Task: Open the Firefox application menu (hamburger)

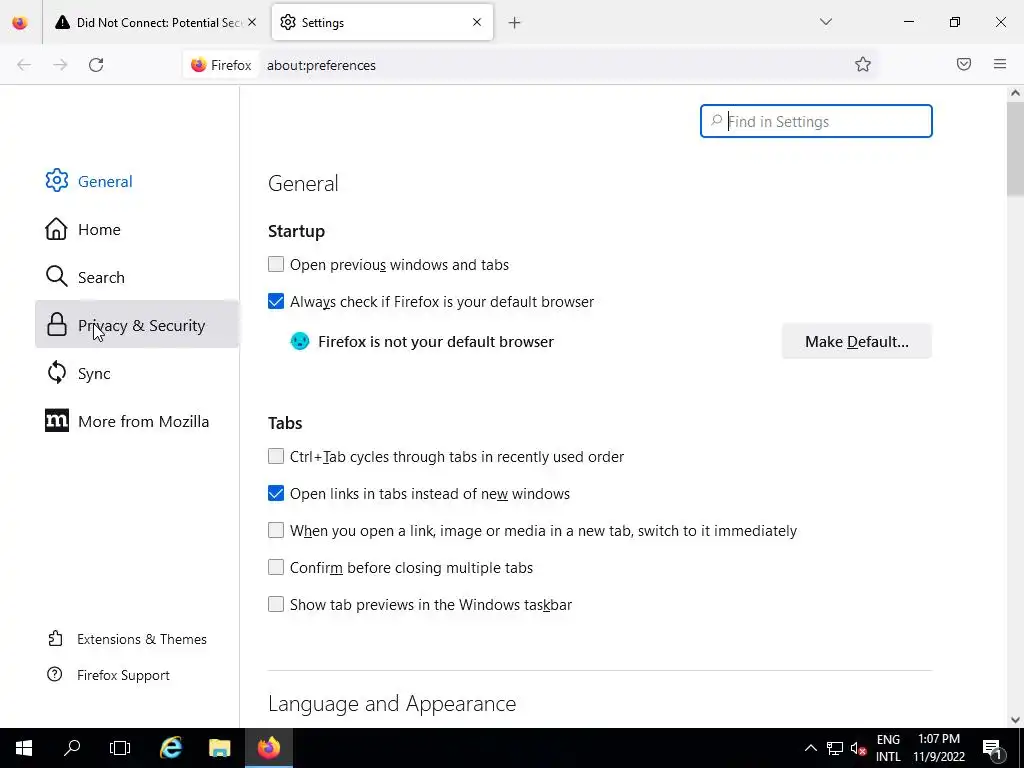Action: coord(1000,64)
